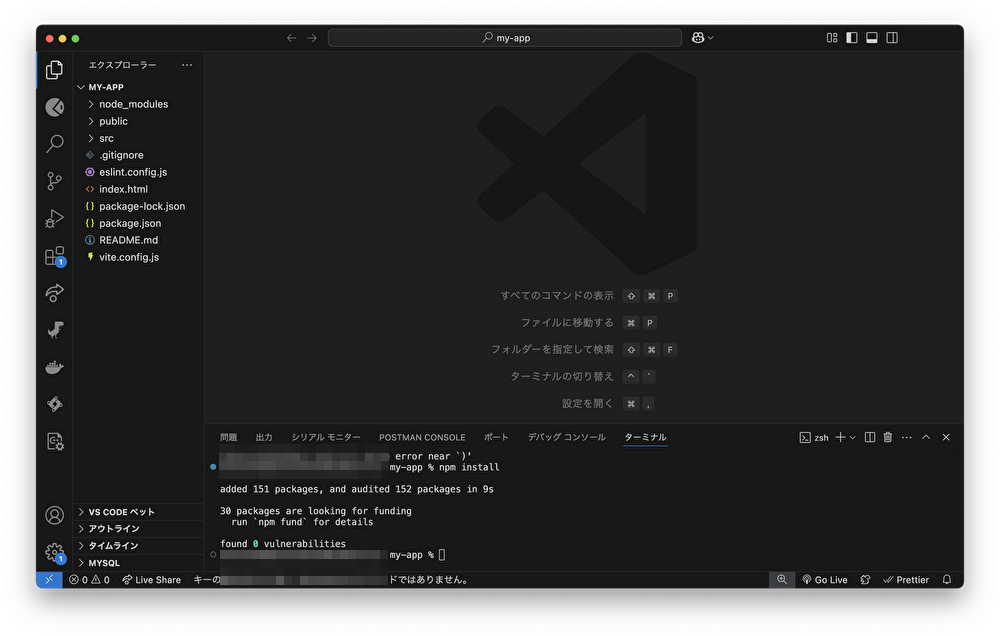Open the Search view in activity bar
The image size is (1000, 636).
tap(55, 144)
